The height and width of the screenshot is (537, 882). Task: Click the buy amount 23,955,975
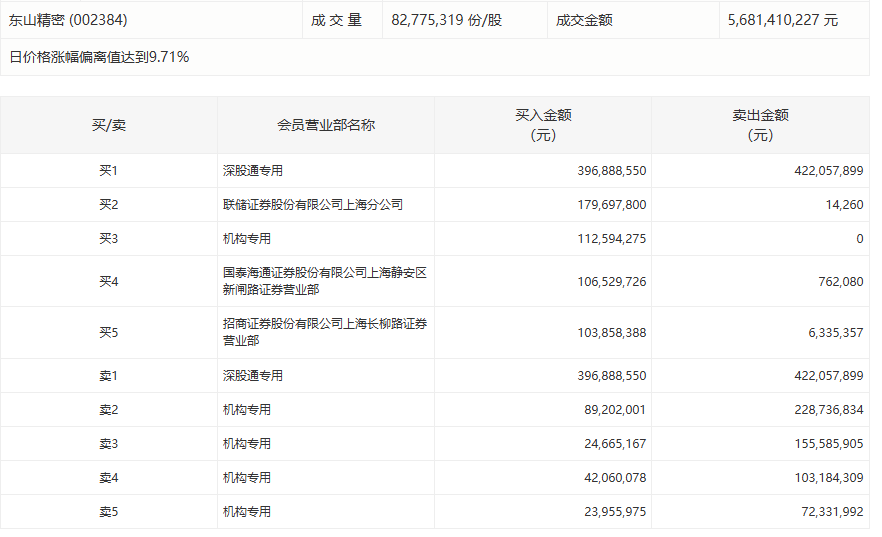tap(615, 512)
